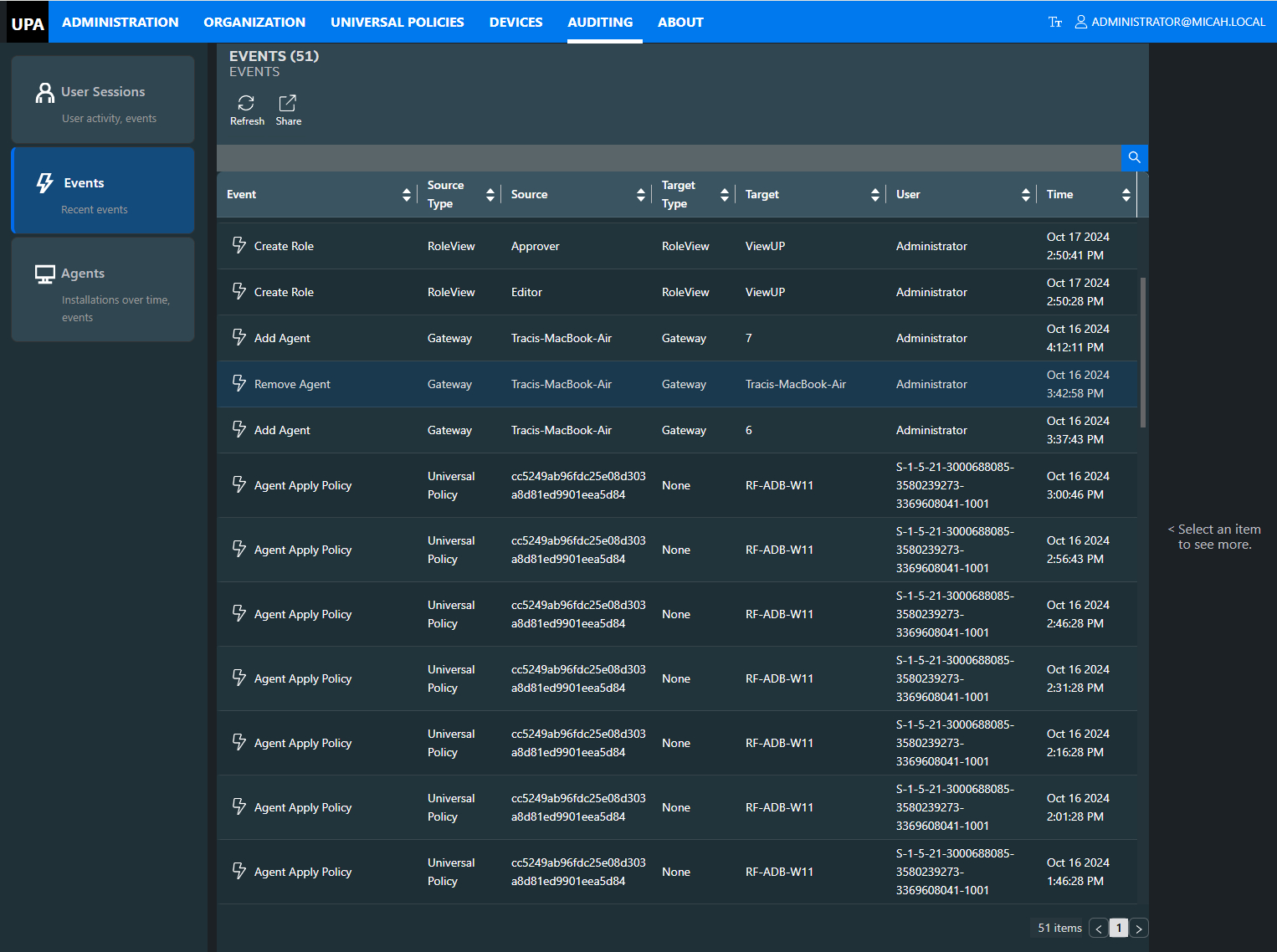Go to next page of events

(x=1139, y=929)
